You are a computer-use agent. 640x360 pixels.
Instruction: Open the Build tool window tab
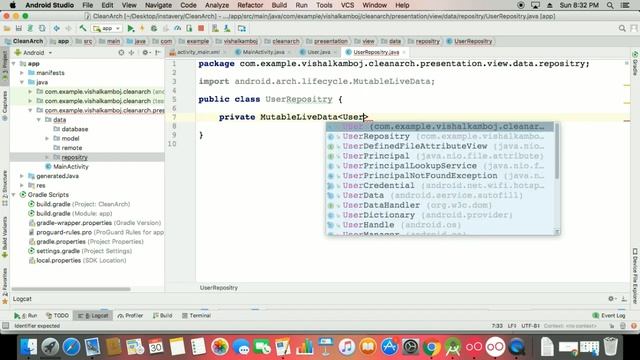click(x=162, y=316)
